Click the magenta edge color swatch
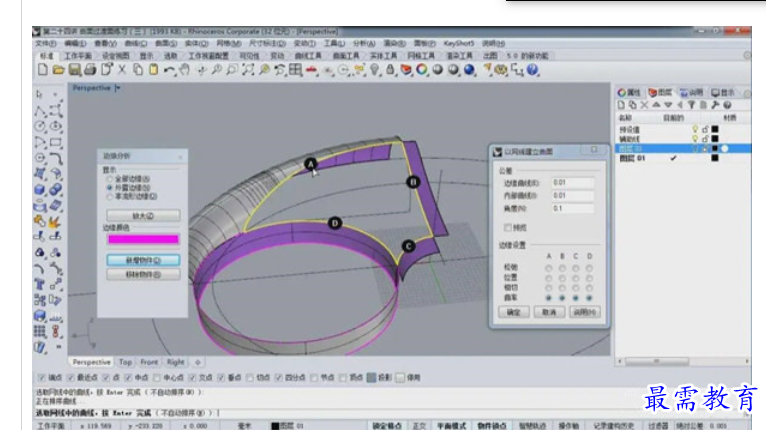Screen dimensions: 766x430 click(x=143, y=239)
